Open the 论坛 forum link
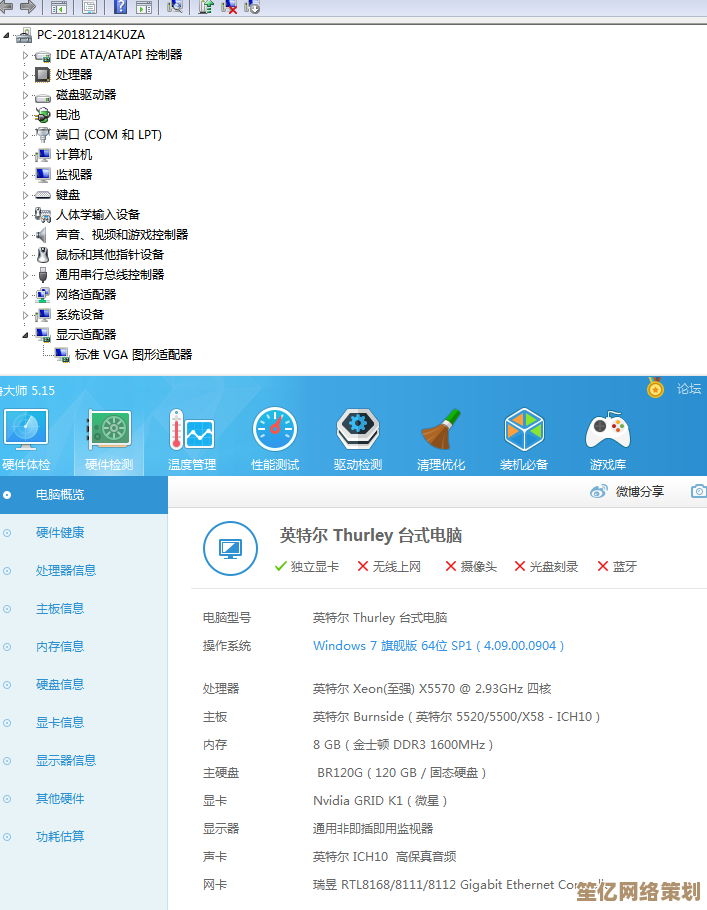 (x=689, y=389)
